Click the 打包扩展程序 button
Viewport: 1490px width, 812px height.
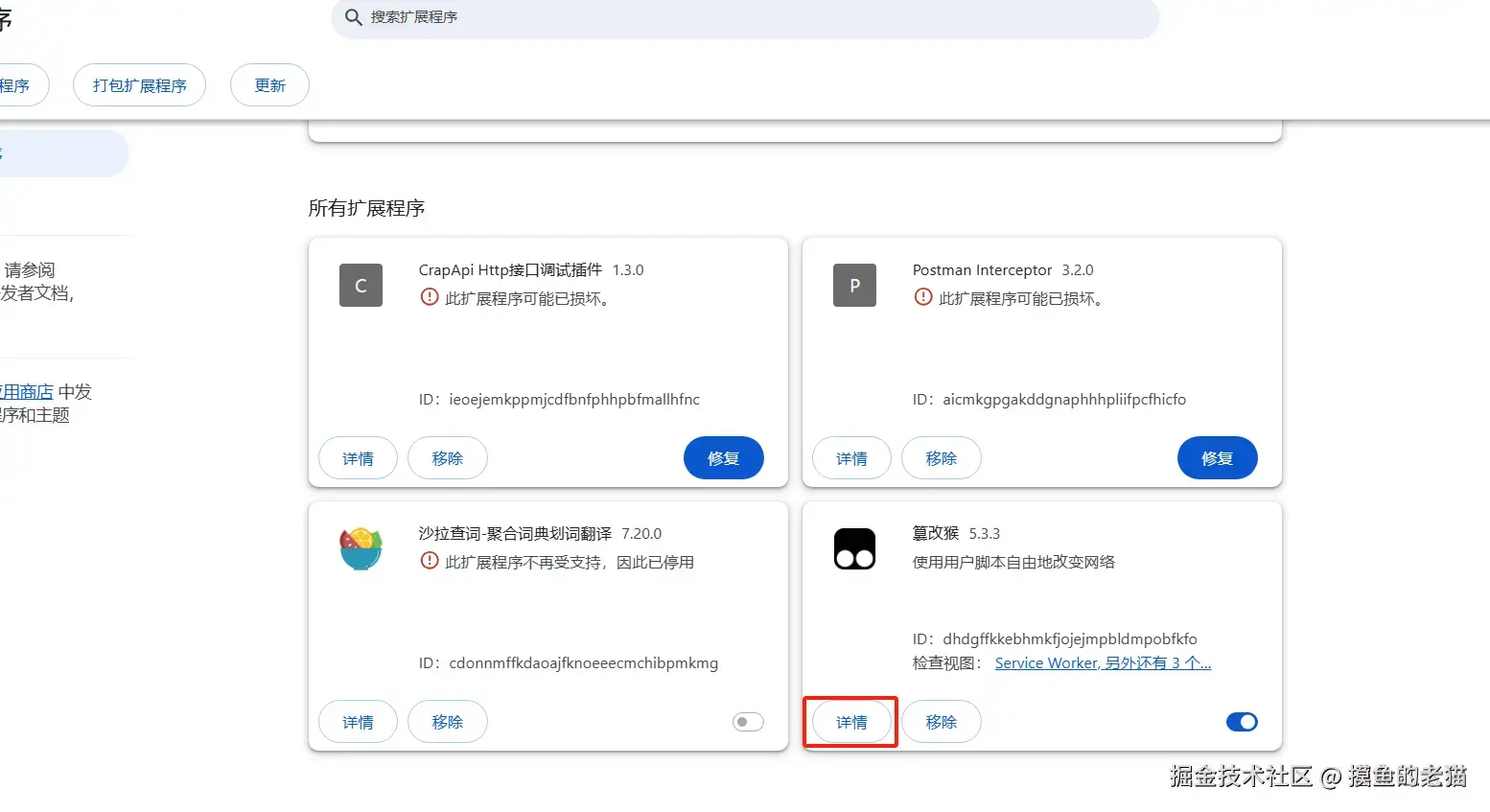coord(140,85)
